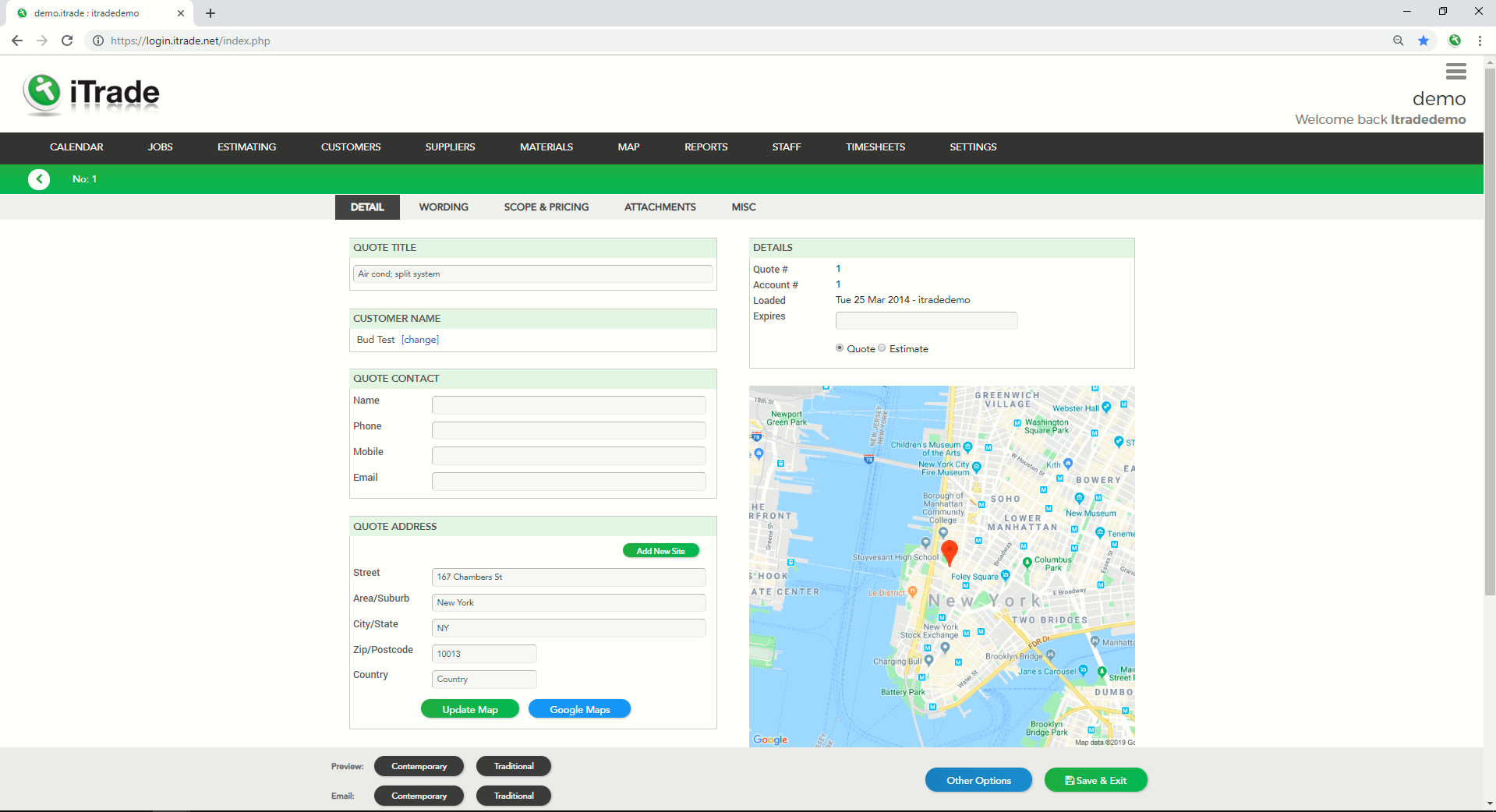The image size is (1496, 812).
Task: Click the change link next to Bud Test
Action: 419,340
